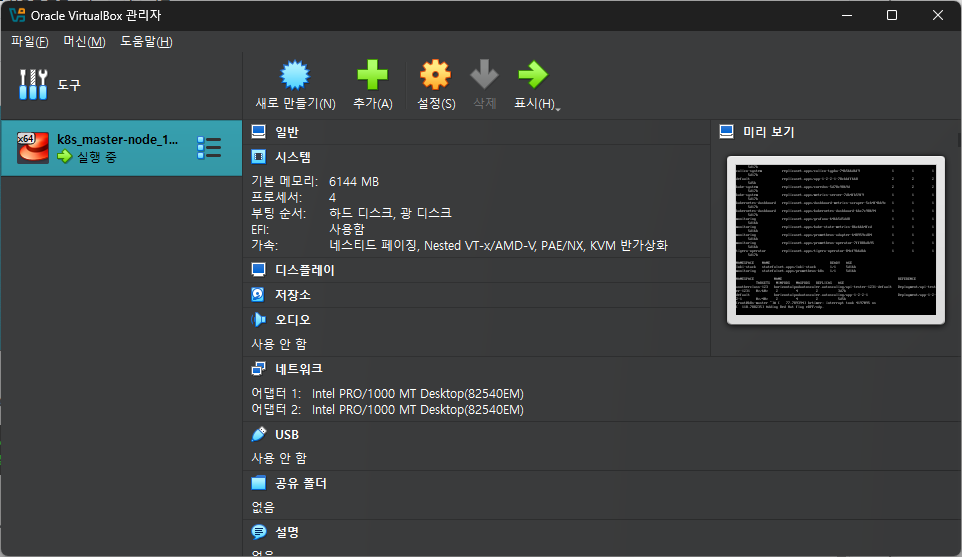Click the 시스템 chip icon

pos(259,157)
